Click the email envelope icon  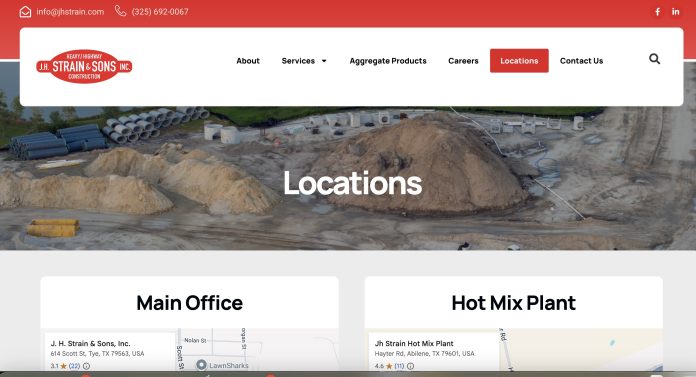(x=25, y=12)
